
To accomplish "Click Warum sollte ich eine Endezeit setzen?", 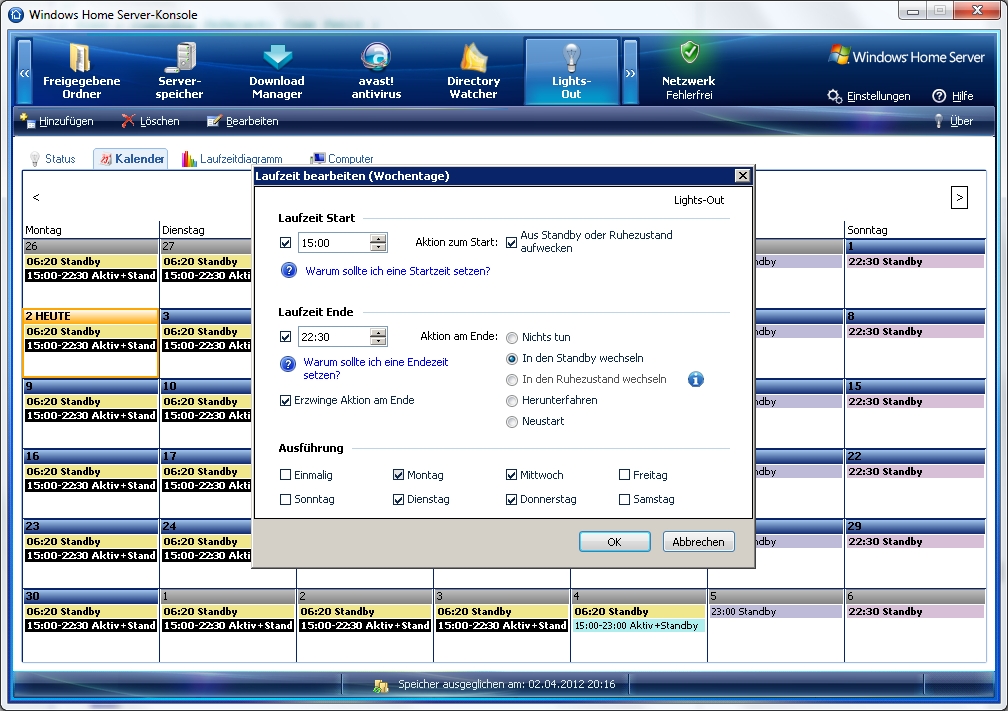I will pos(375,368).
